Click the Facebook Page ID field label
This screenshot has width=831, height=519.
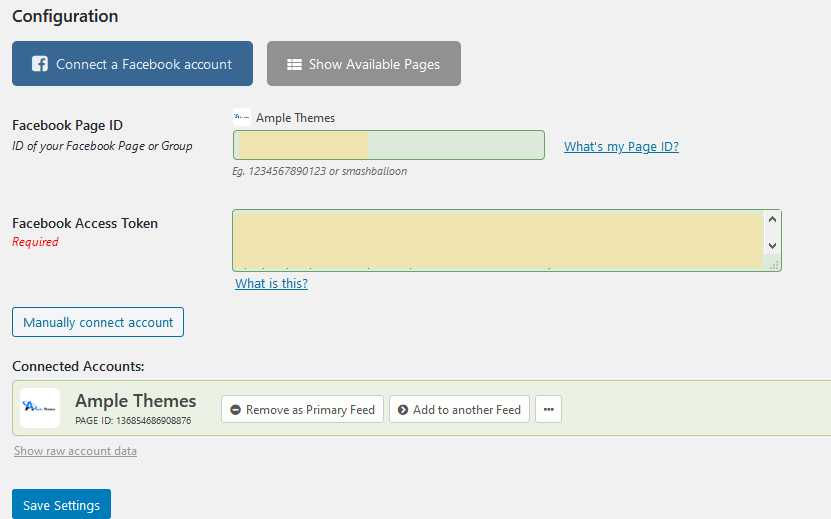tap(67, 125)
